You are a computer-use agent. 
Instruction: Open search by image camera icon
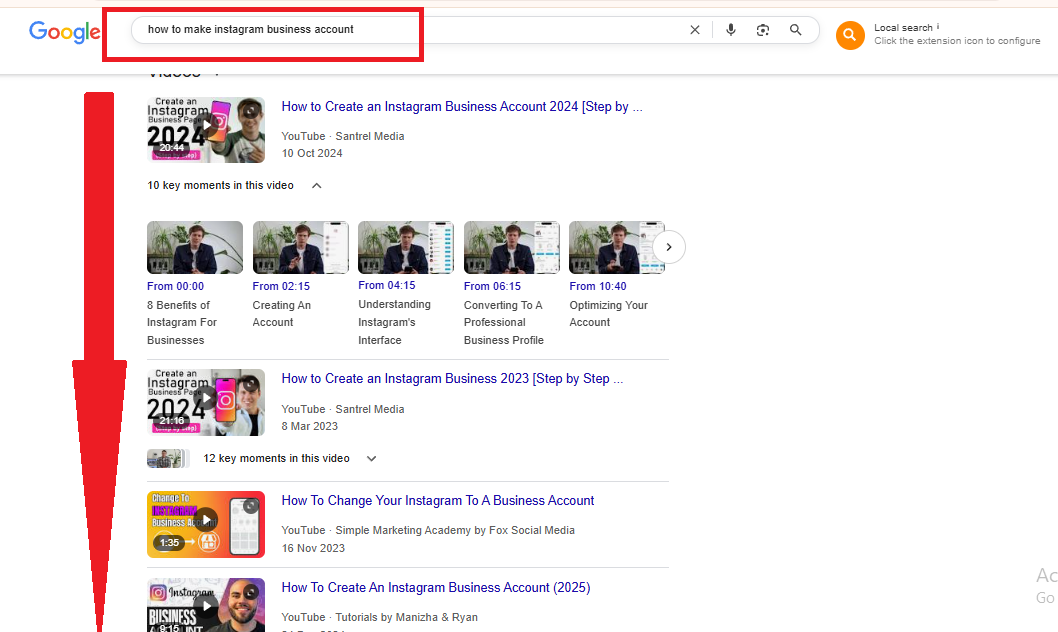click(x=762, y=30)
